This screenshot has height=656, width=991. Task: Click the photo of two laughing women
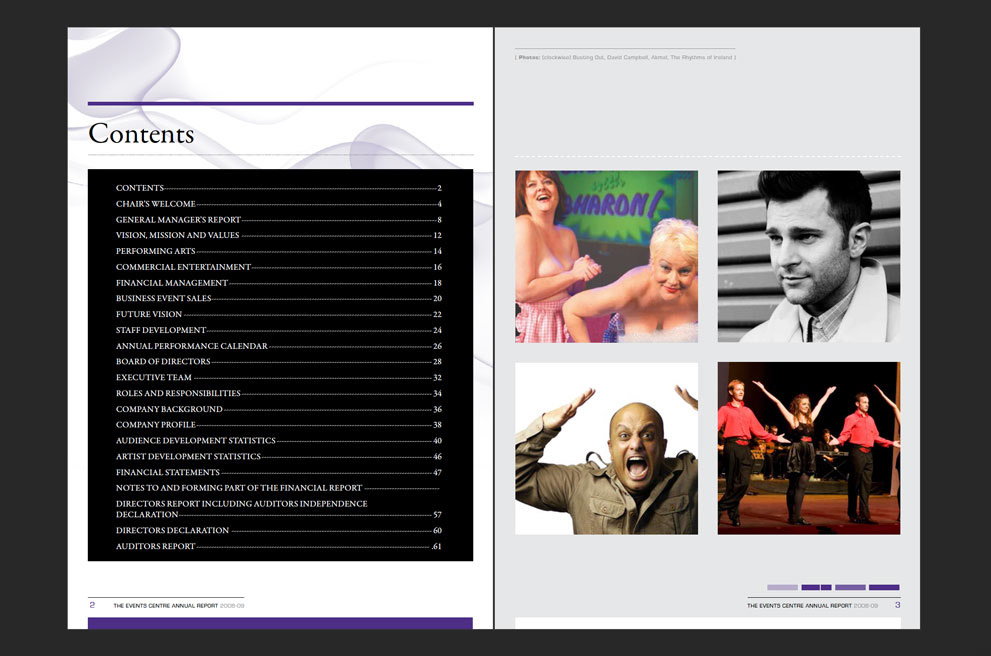606,256
